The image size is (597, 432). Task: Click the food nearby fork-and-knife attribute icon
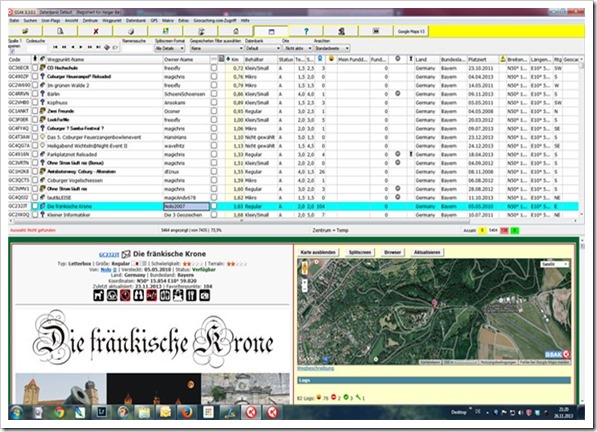[x=191, y=295]
